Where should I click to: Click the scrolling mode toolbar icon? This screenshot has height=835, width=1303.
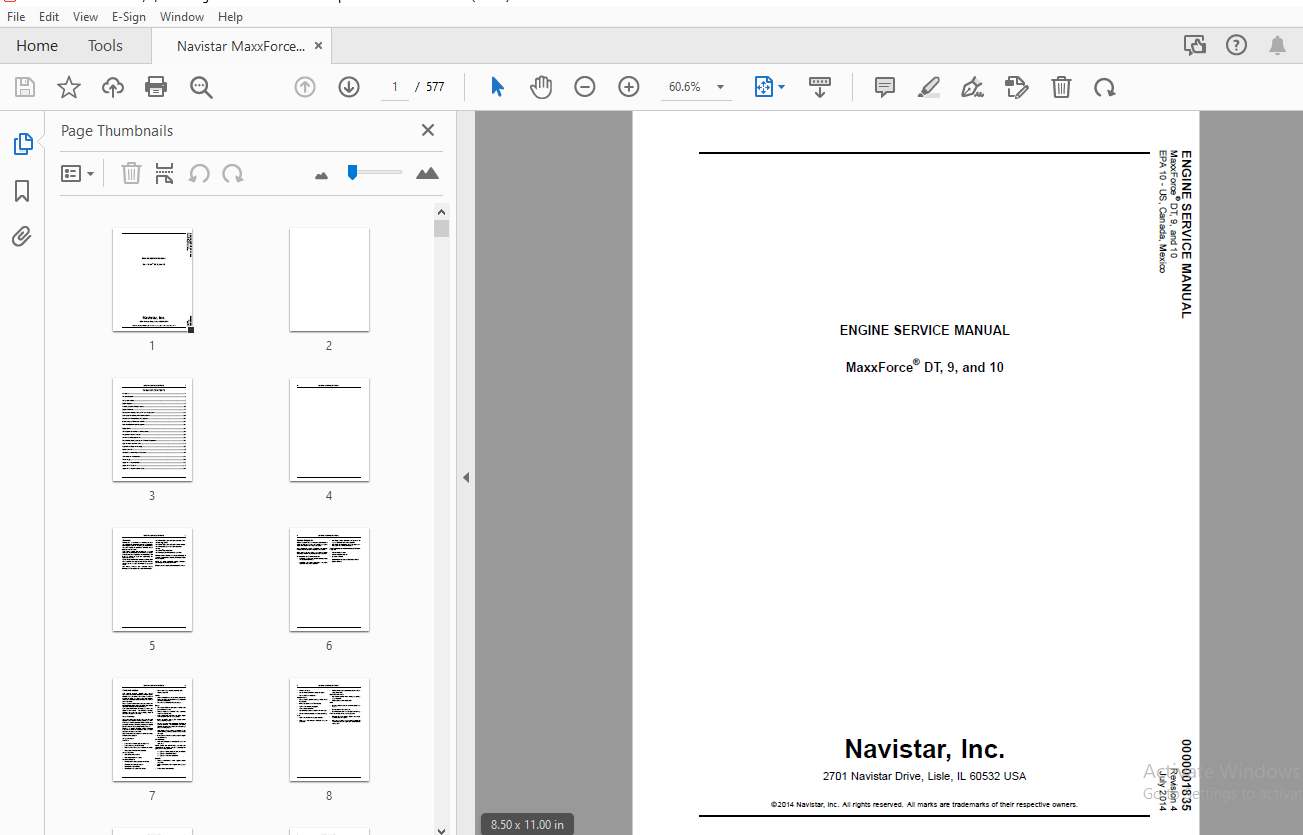point(820,87)
